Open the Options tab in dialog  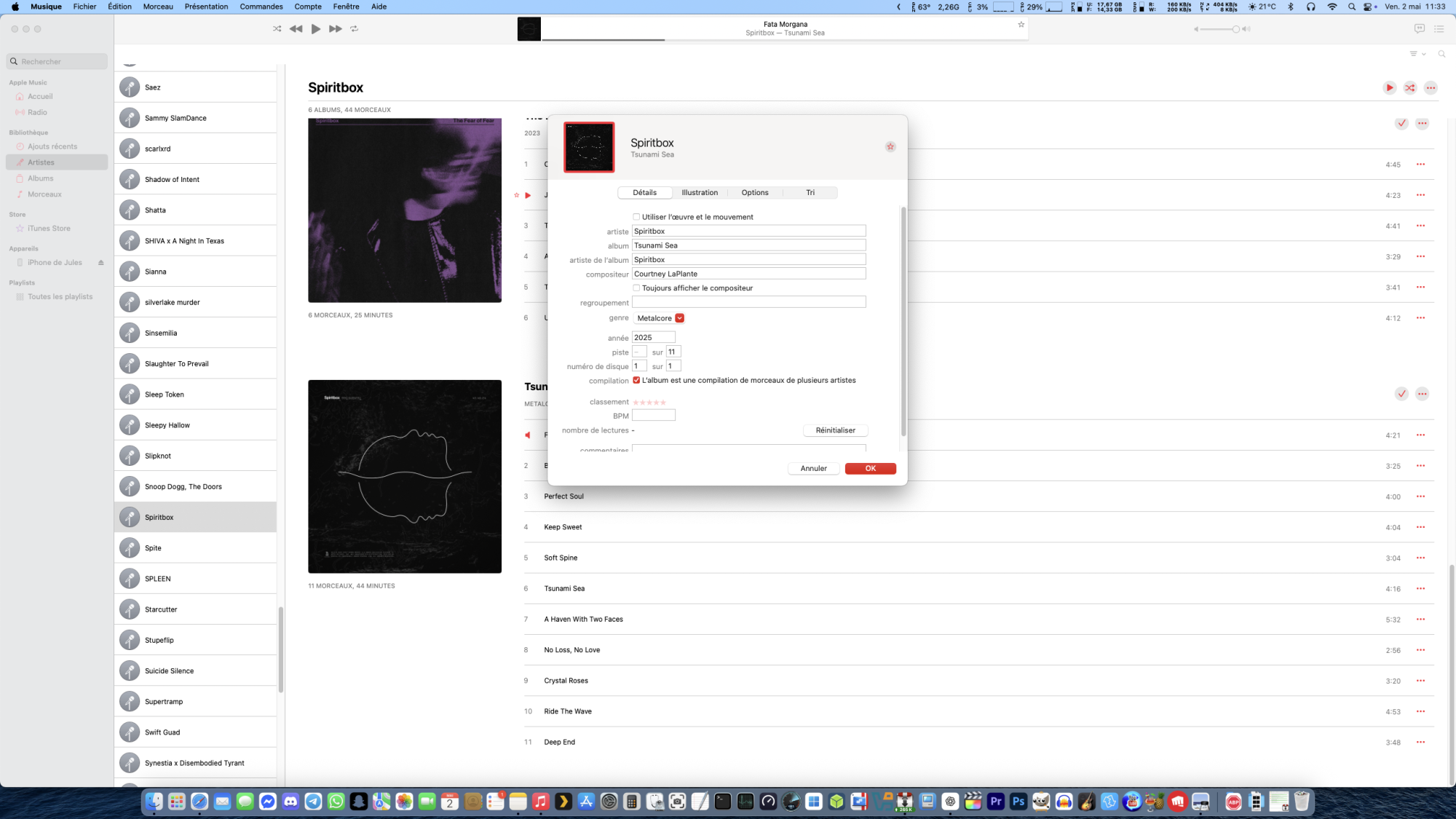point(755,193)
